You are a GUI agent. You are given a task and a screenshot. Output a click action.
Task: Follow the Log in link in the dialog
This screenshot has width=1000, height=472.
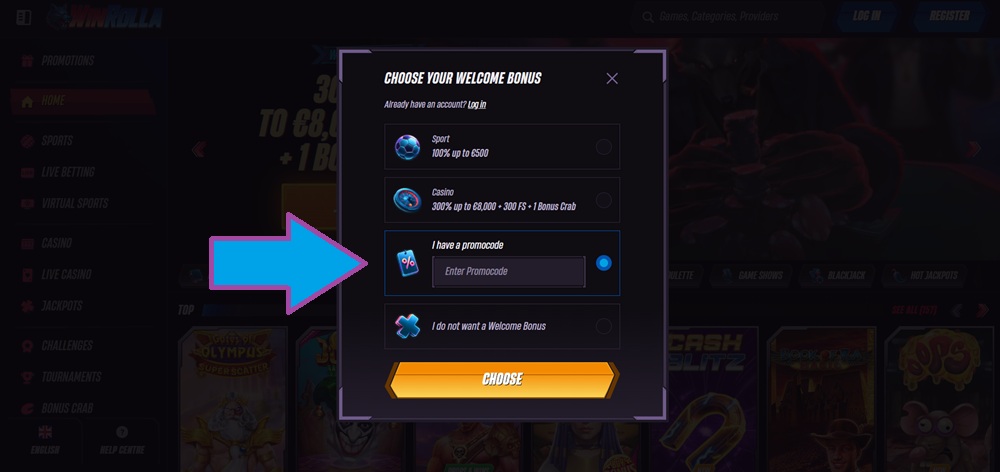pyautogui.click(x=477, y=104)
